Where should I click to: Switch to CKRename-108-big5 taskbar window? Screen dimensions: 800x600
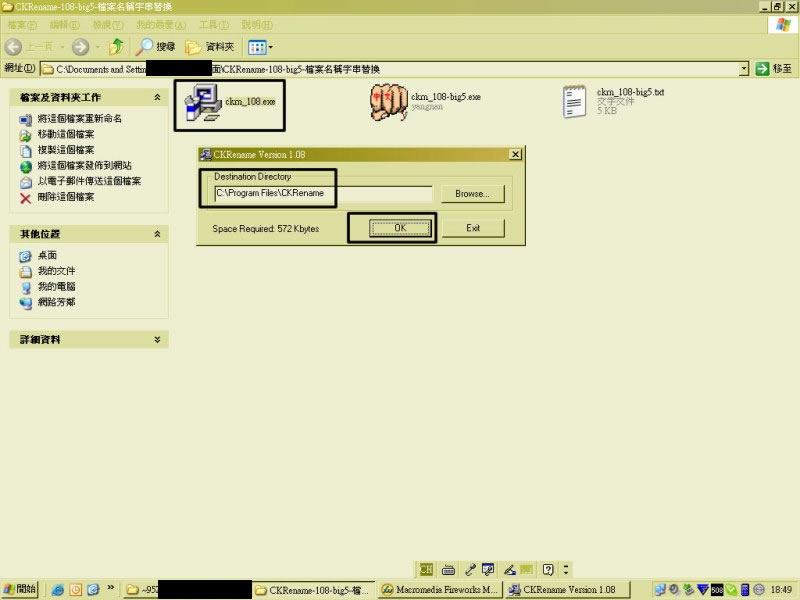[313, 590]
